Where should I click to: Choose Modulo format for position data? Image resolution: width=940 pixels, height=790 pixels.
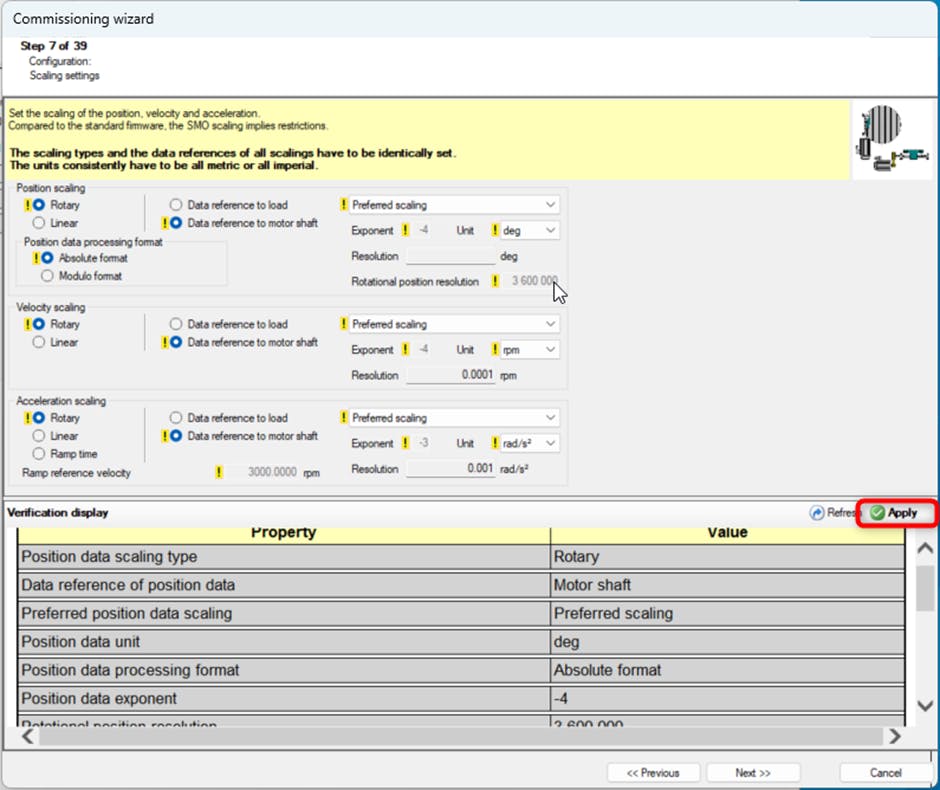tap(47, 276)
